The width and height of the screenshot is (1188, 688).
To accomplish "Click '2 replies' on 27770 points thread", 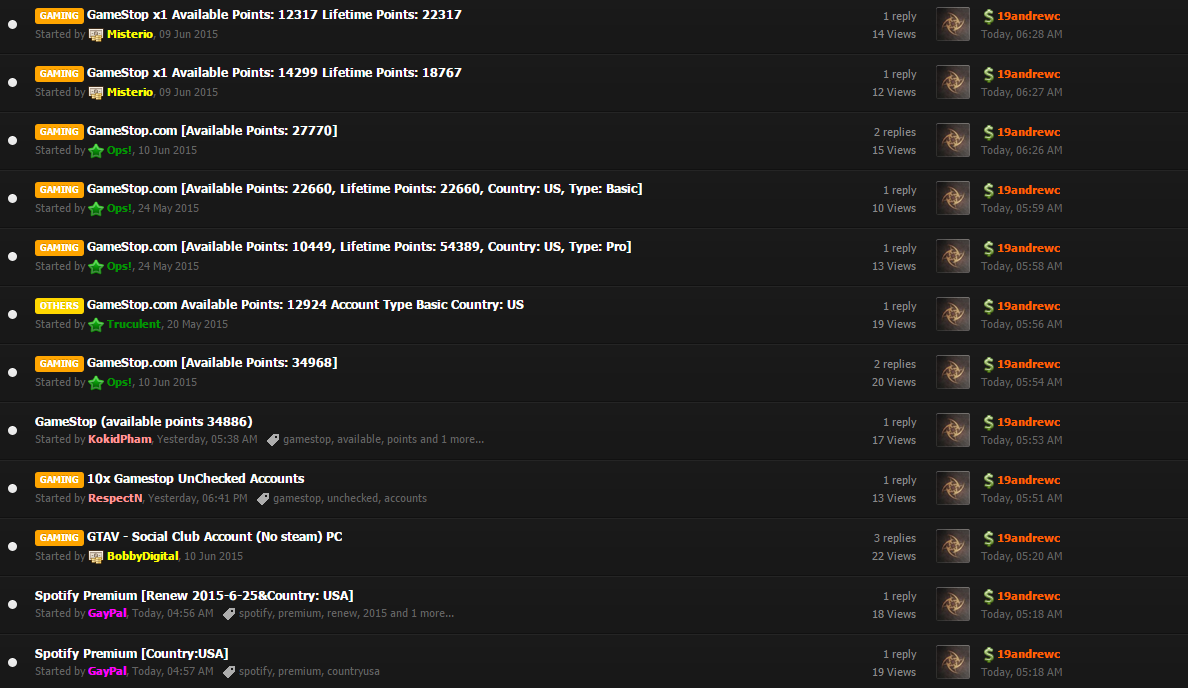I will click(x=895, y=132).
